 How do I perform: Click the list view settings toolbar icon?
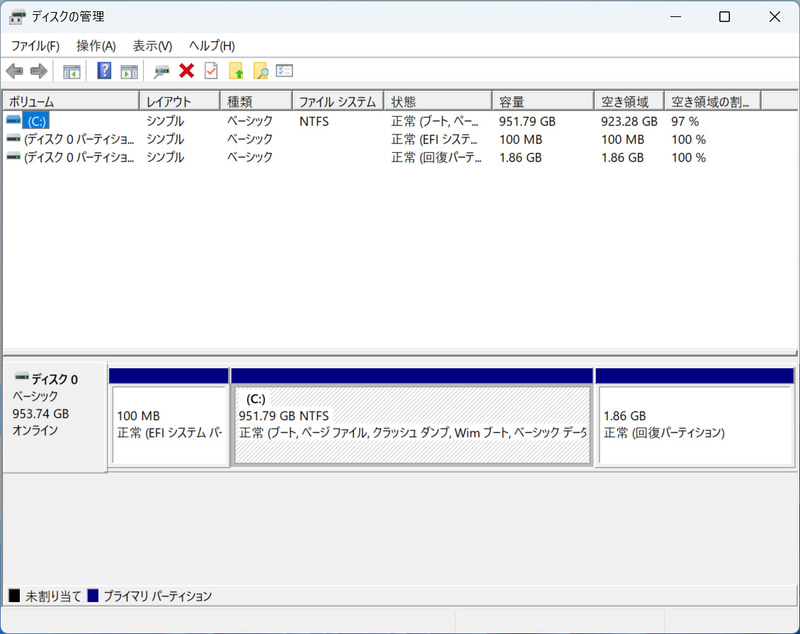pos(284,70)
